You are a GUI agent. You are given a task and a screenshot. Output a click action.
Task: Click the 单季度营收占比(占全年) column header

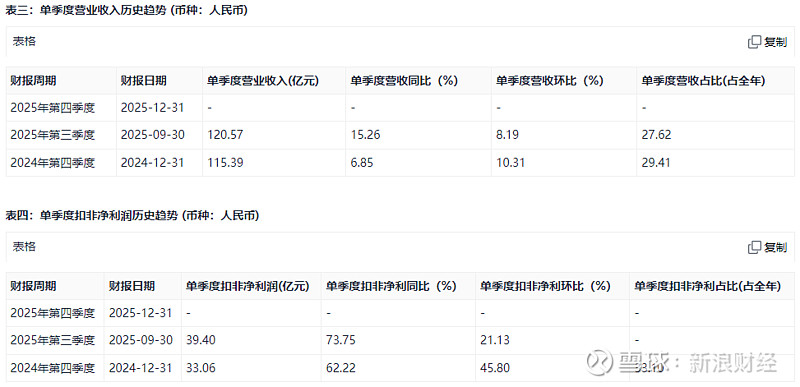click(703, 81)
